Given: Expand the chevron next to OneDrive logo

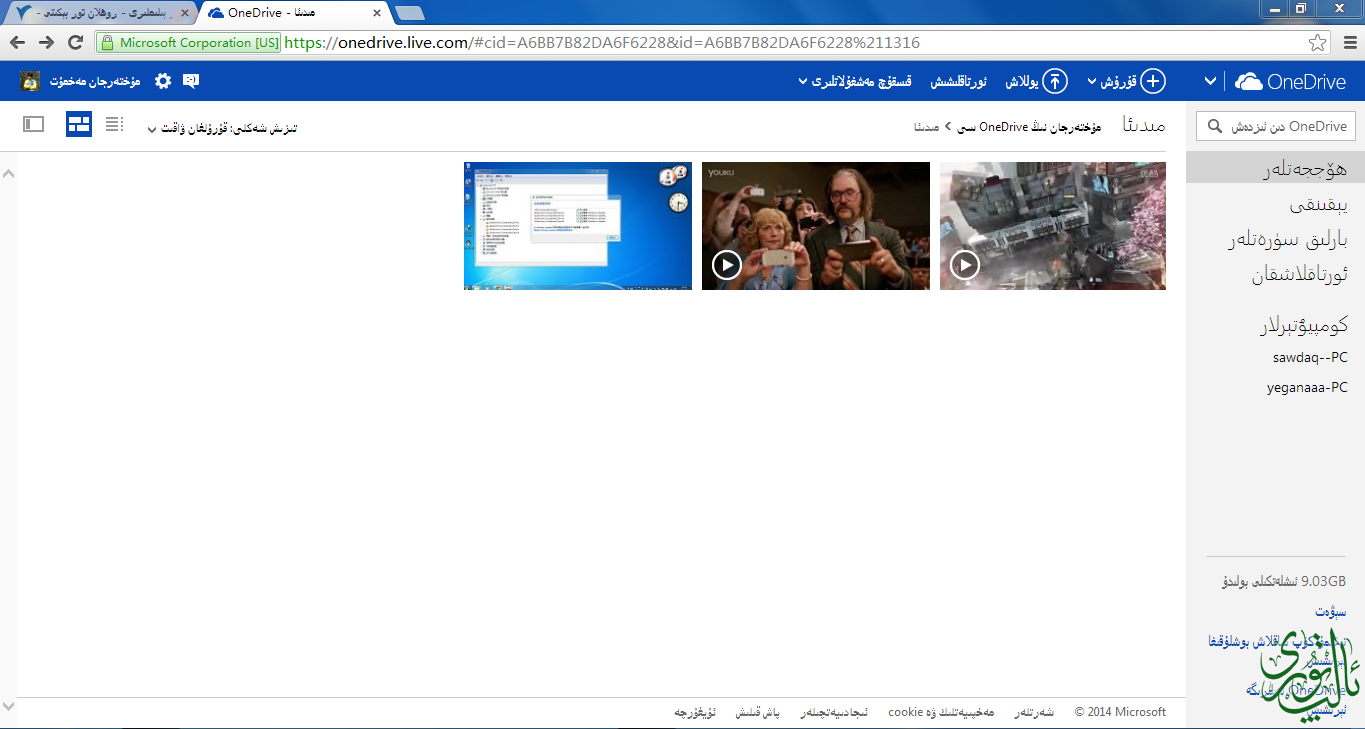Looking at the screenshot, I should (x=1211, y=81).
